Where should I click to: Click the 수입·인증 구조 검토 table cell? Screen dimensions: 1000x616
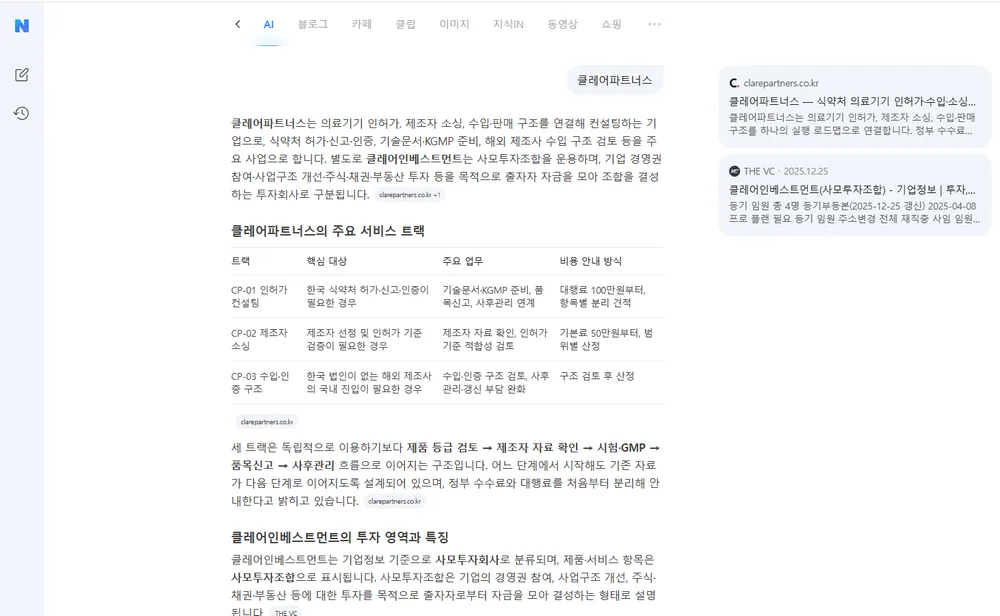pyautogui.click(x=496, y=383)
